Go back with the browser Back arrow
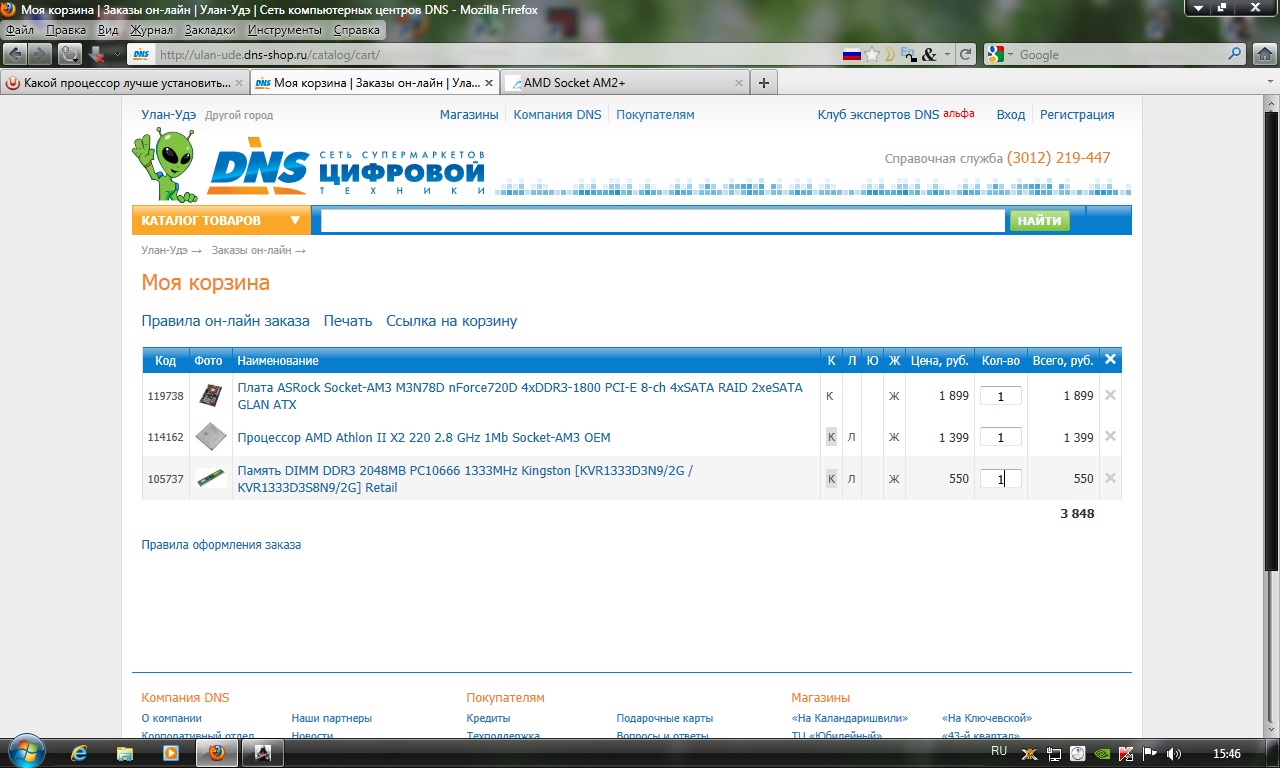 coord(16,54)
